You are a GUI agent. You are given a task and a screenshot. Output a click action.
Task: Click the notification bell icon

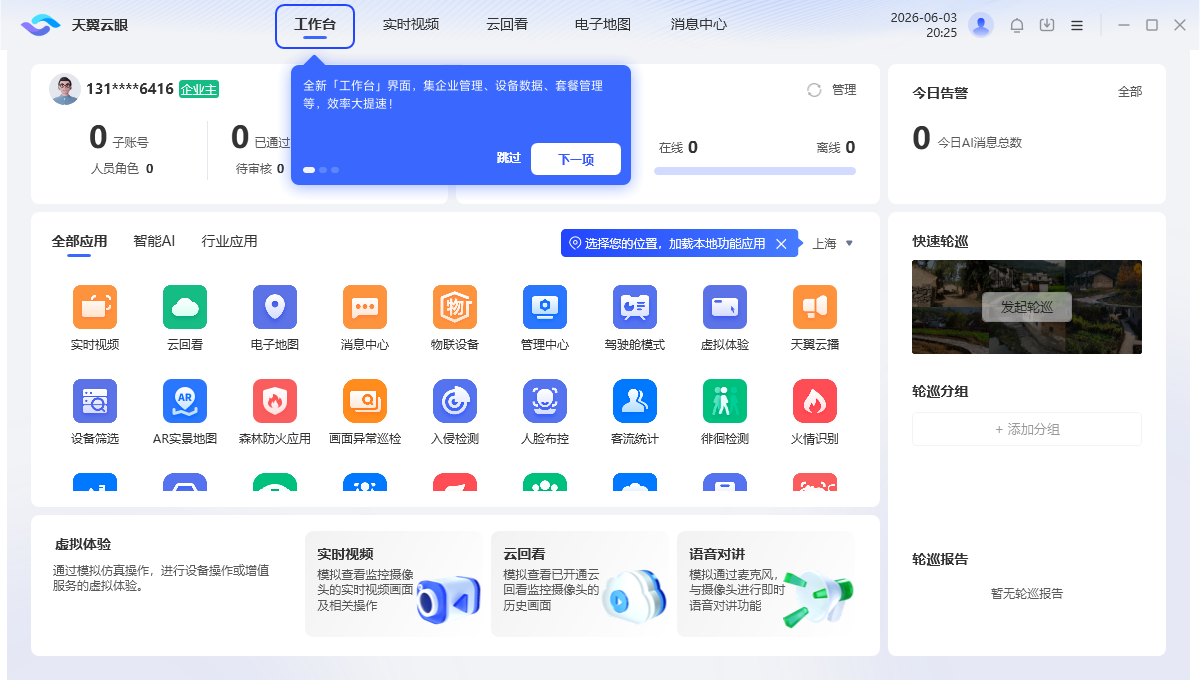point(1017,25)
